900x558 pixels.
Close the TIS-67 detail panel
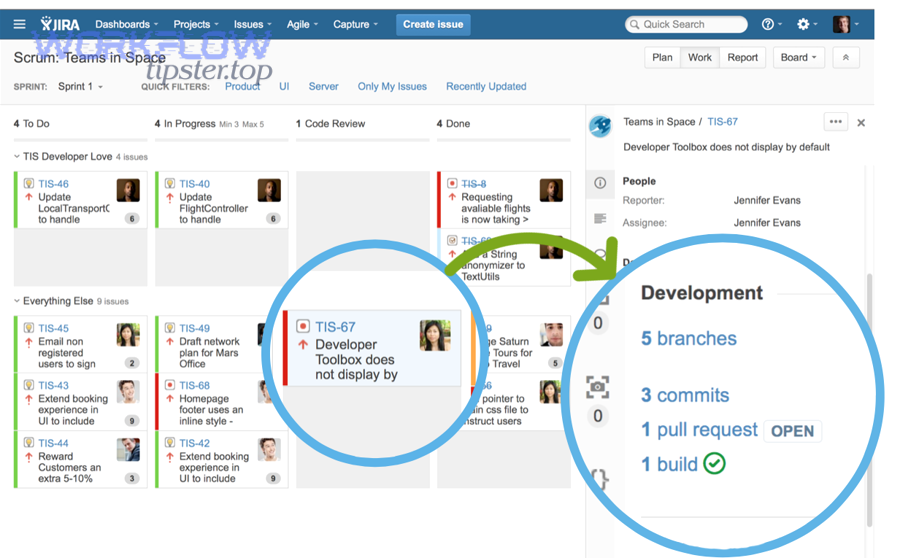click(861, 122)
